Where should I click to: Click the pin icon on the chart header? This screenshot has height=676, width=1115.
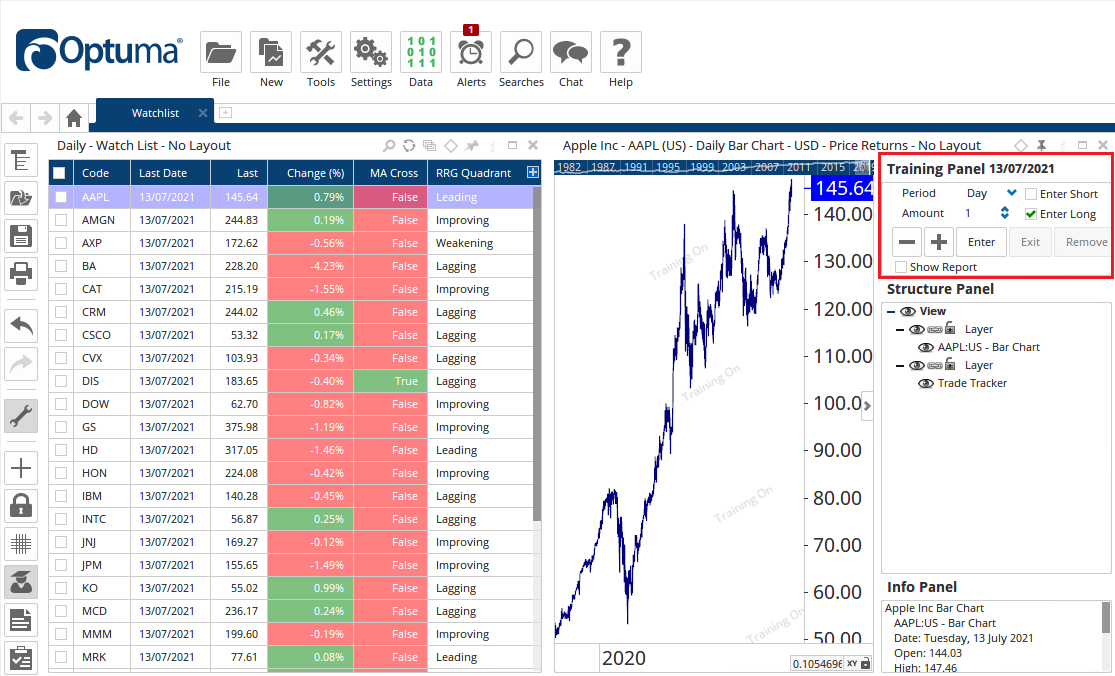1041,146
